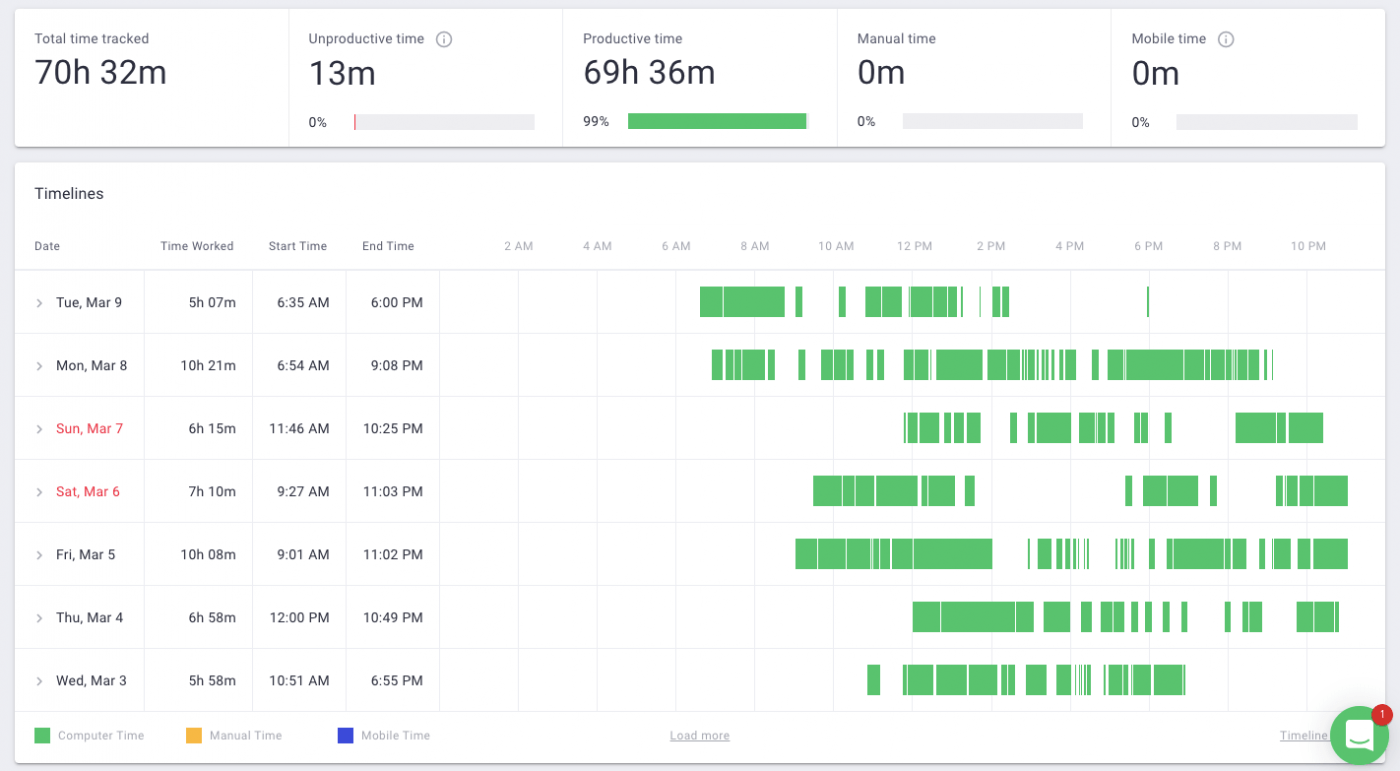Click the Start Time column header
This screenshot has width=1400, height=771.
click(x=297, y=246)
